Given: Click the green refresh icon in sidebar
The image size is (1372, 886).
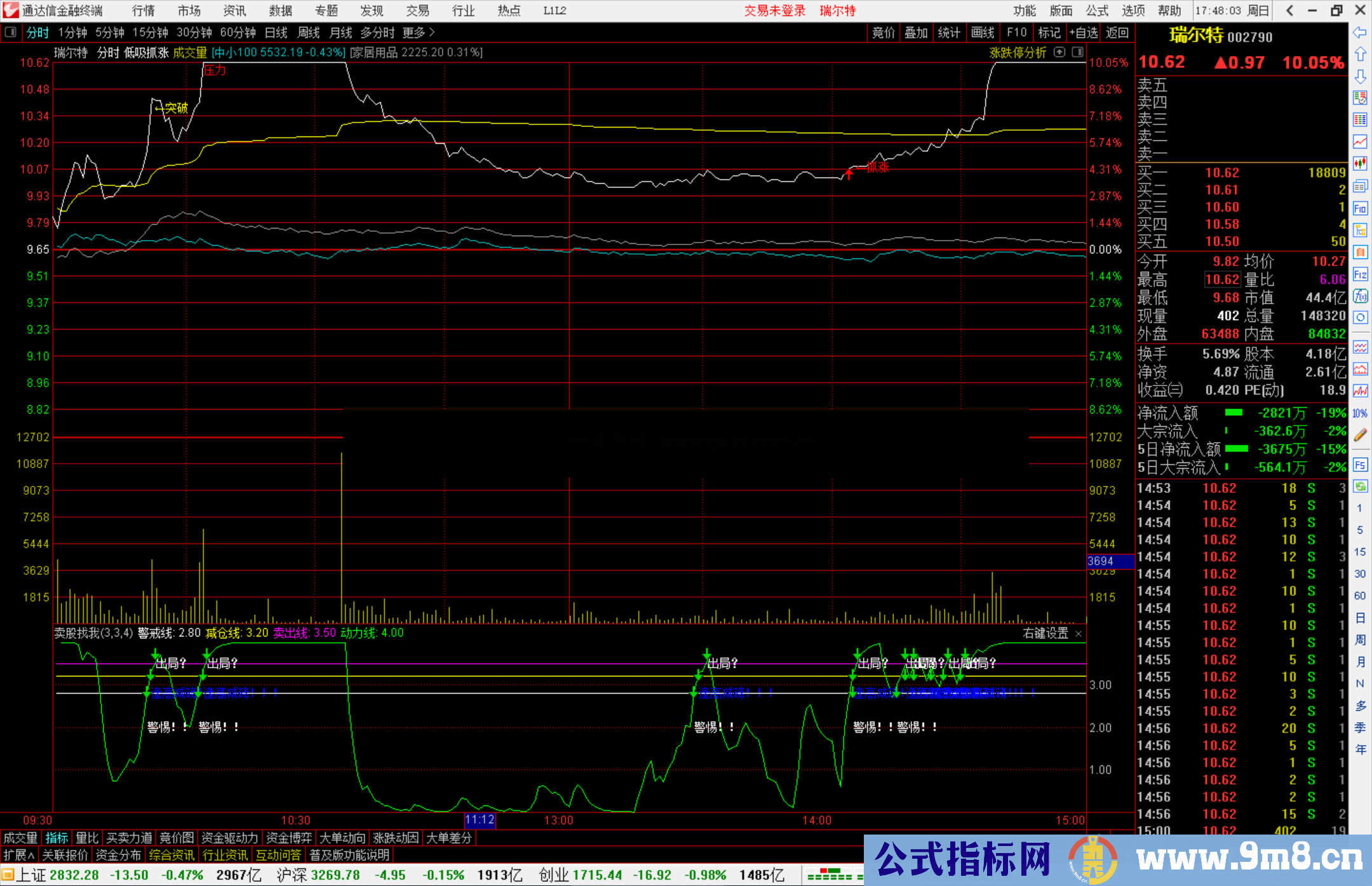Looking at the screenshot, I should [1360, 487].
